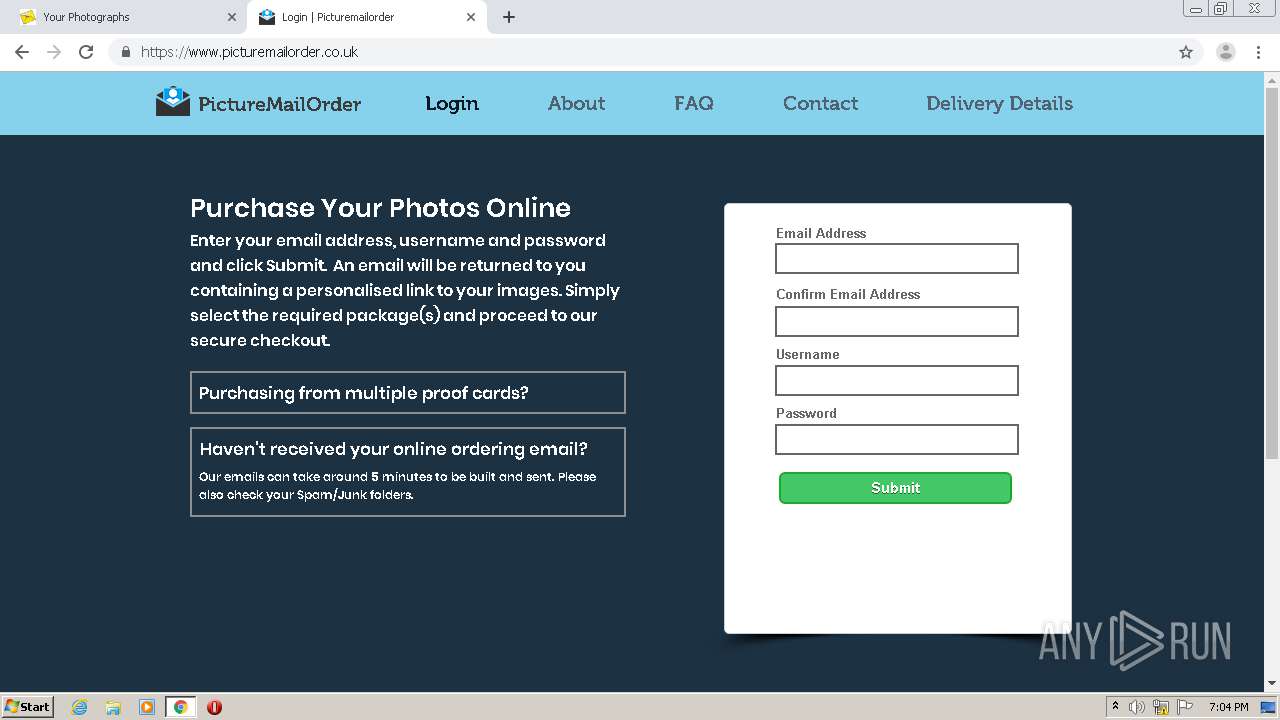The height and width of the screenshot is (720, 1280).
Task: Click the green Submit button
Action: click(x=895, y=488)
